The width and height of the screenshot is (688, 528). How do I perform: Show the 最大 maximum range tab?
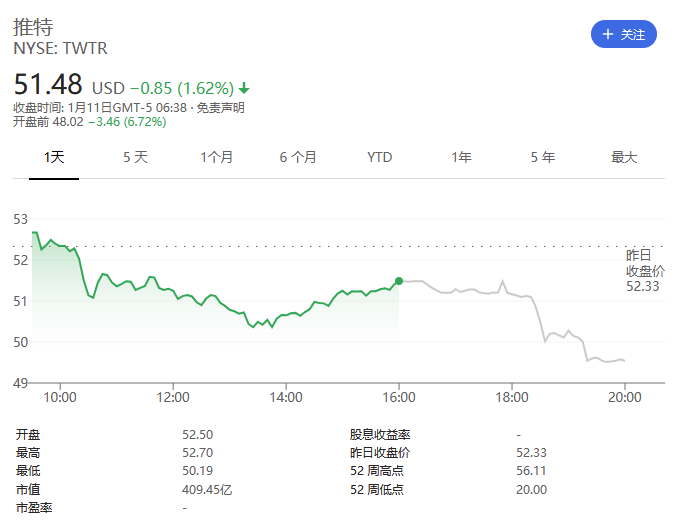[624, 157]
